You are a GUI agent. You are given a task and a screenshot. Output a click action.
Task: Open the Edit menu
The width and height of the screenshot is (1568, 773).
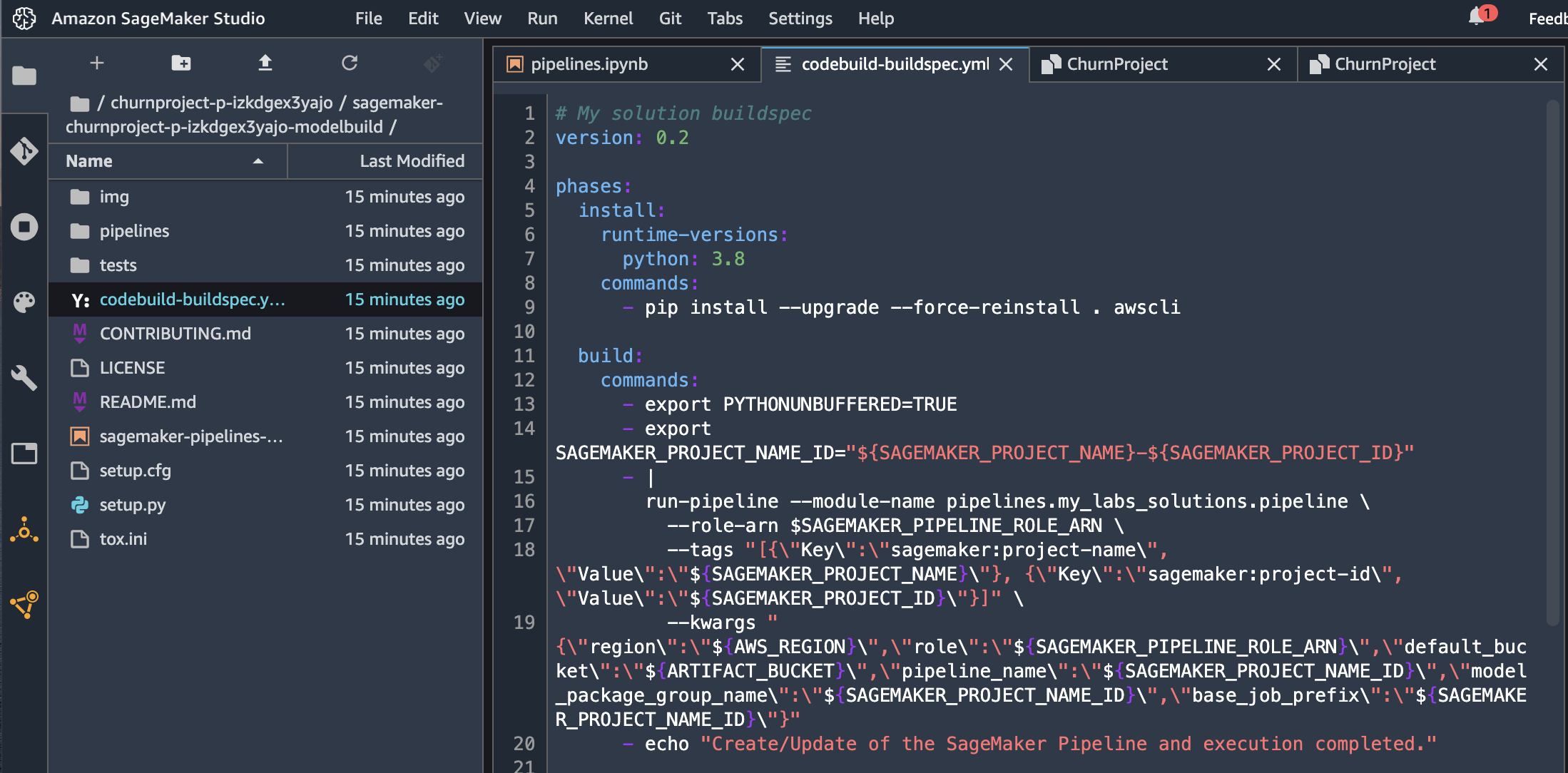[x=423, y=19]
